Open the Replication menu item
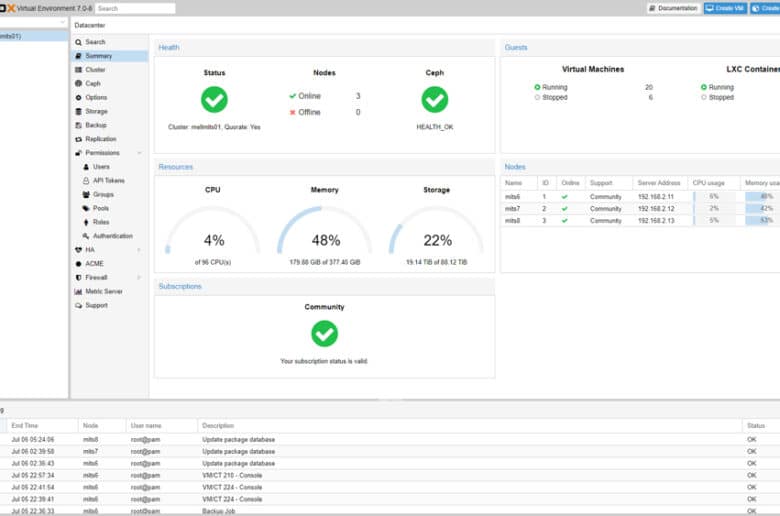The width and height of the screenshot is (780, 516). point(109,139)
